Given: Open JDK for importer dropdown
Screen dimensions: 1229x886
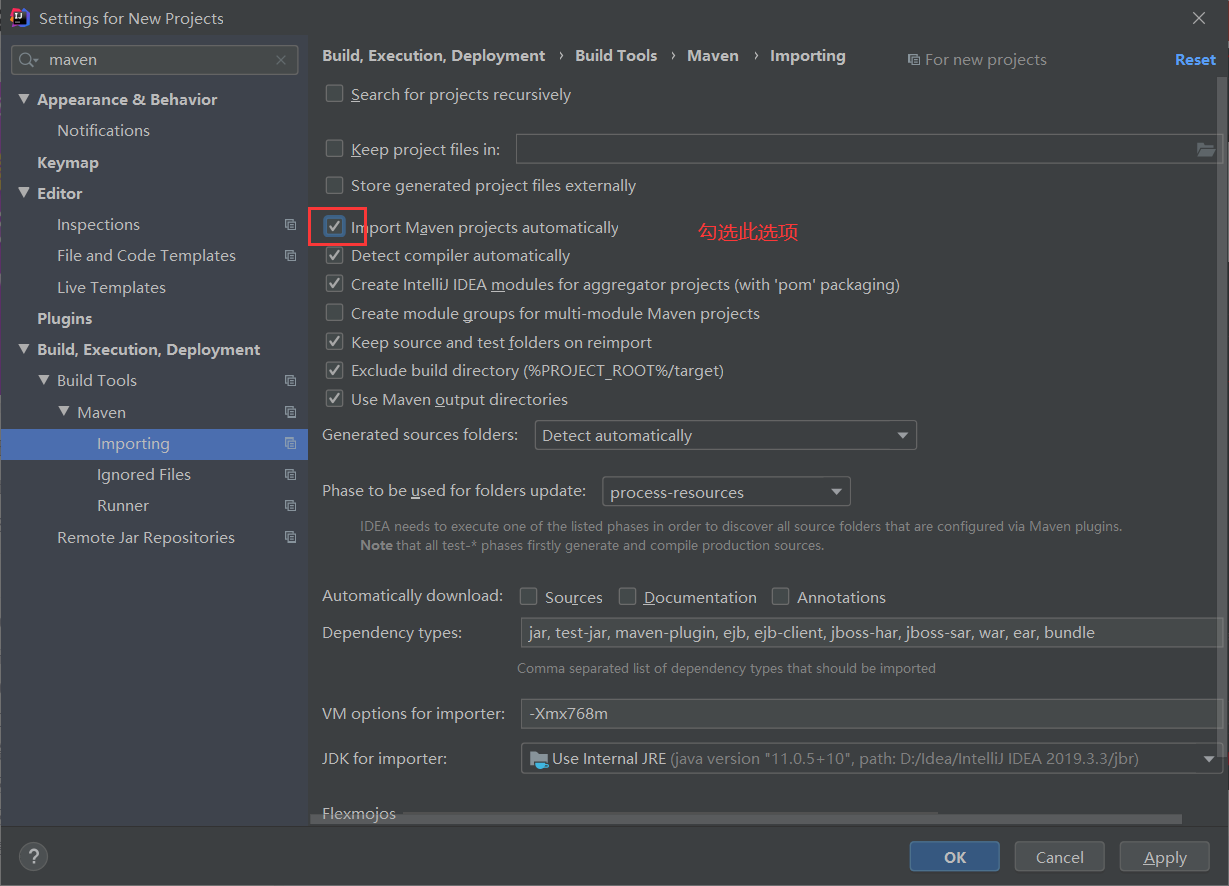Looking at the screenshot, I should pyautogui.click(x=871, y=759).
